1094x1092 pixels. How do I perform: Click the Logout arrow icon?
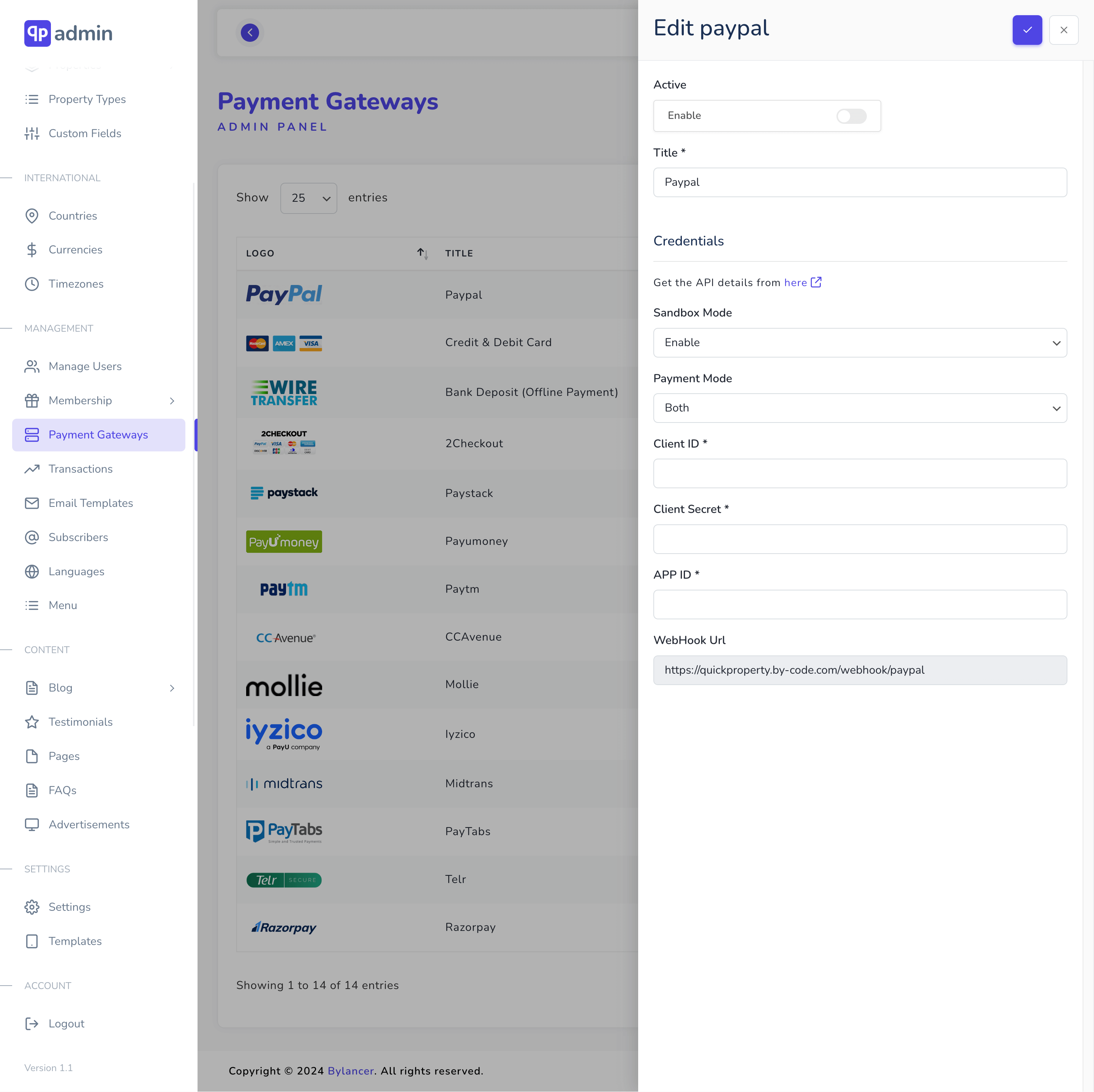[x=32, y=1024]
